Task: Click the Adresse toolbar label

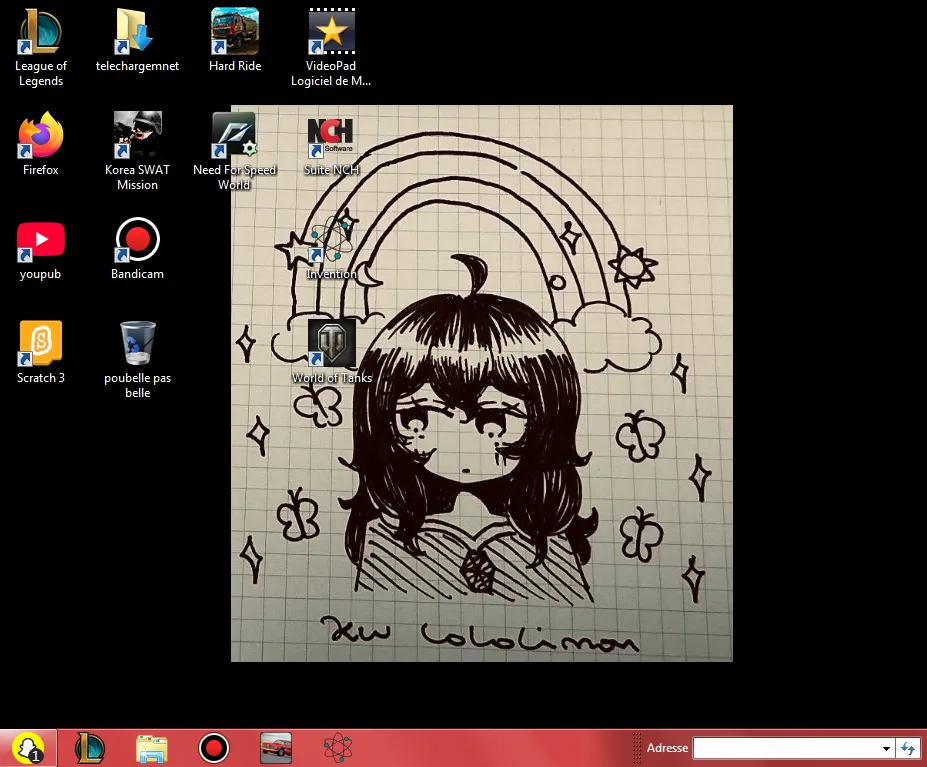Action: 667,748
